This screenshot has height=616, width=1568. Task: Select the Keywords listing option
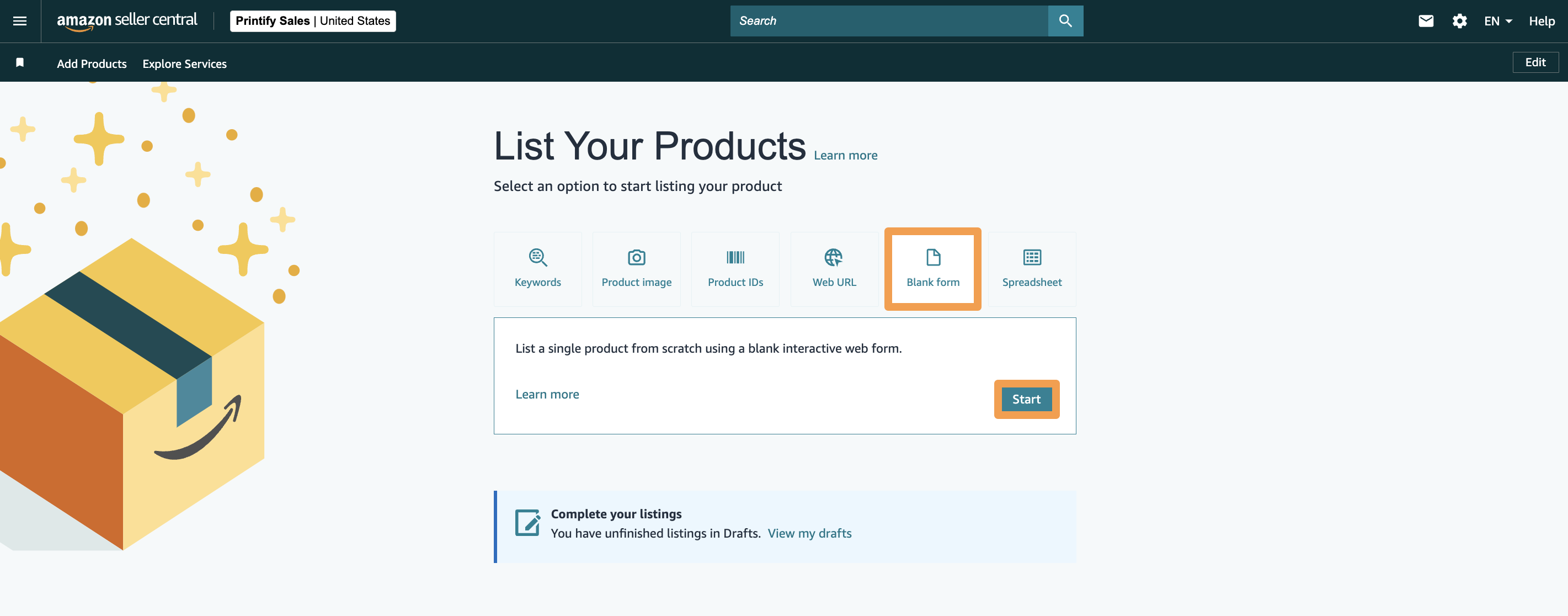(537, 269)
